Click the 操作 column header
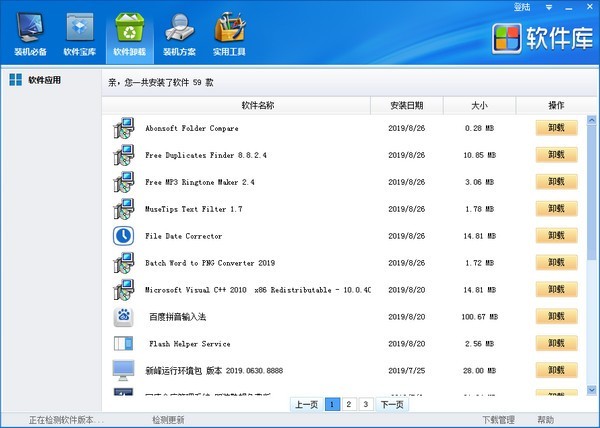 tap(556, 105)
